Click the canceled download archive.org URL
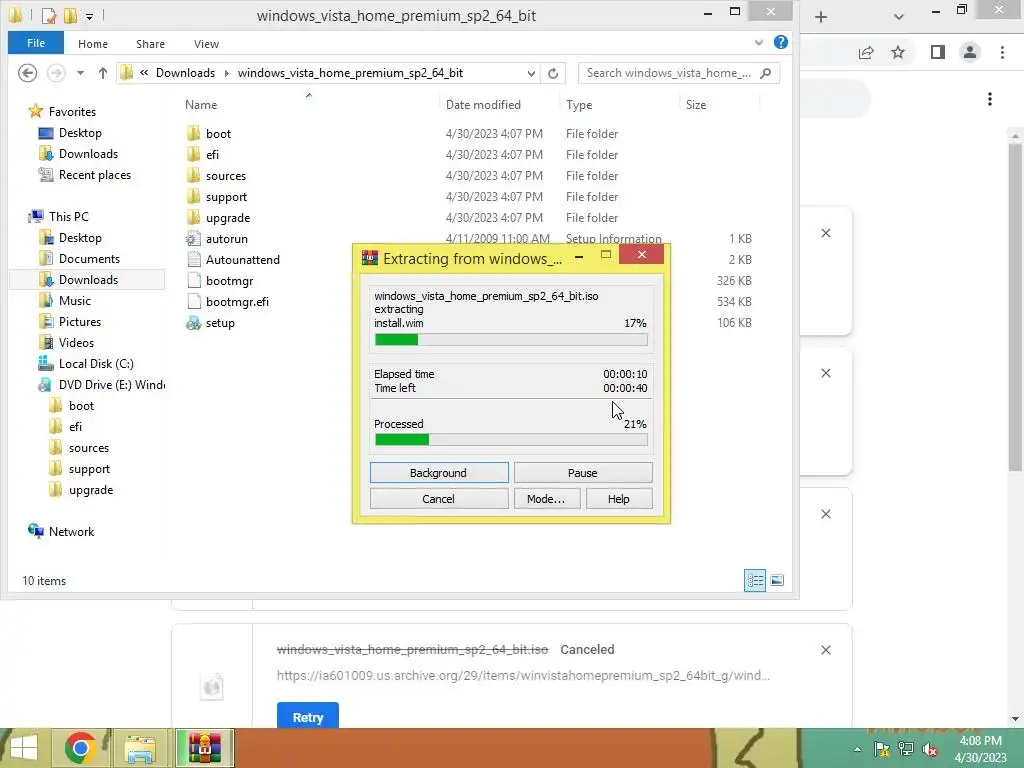 523,675
